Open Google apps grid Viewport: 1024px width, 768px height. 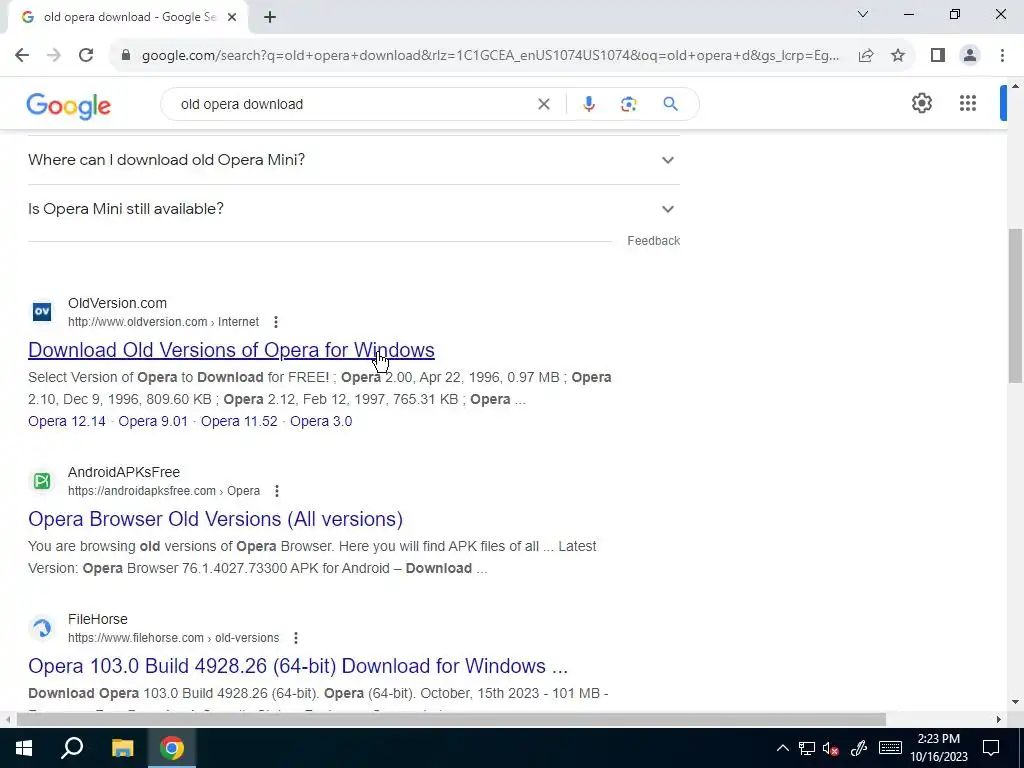(968, 103)
